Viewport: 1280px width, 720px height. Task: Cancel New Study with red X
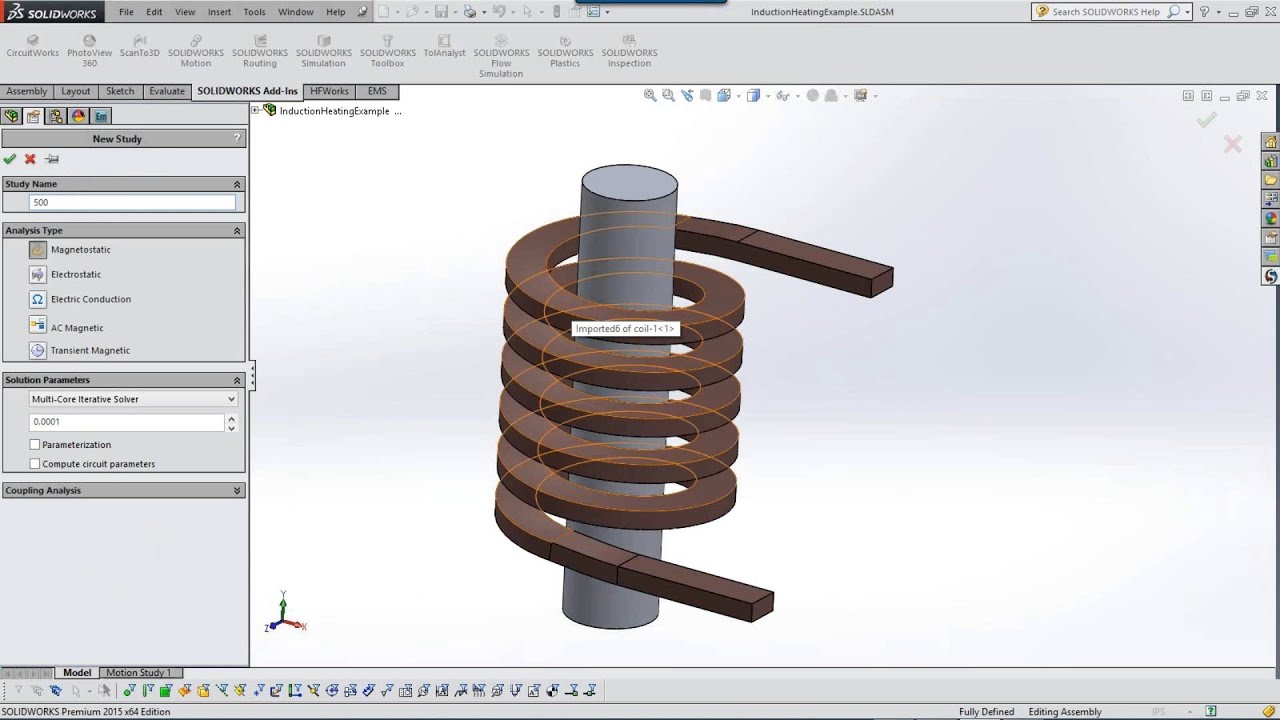30,159
